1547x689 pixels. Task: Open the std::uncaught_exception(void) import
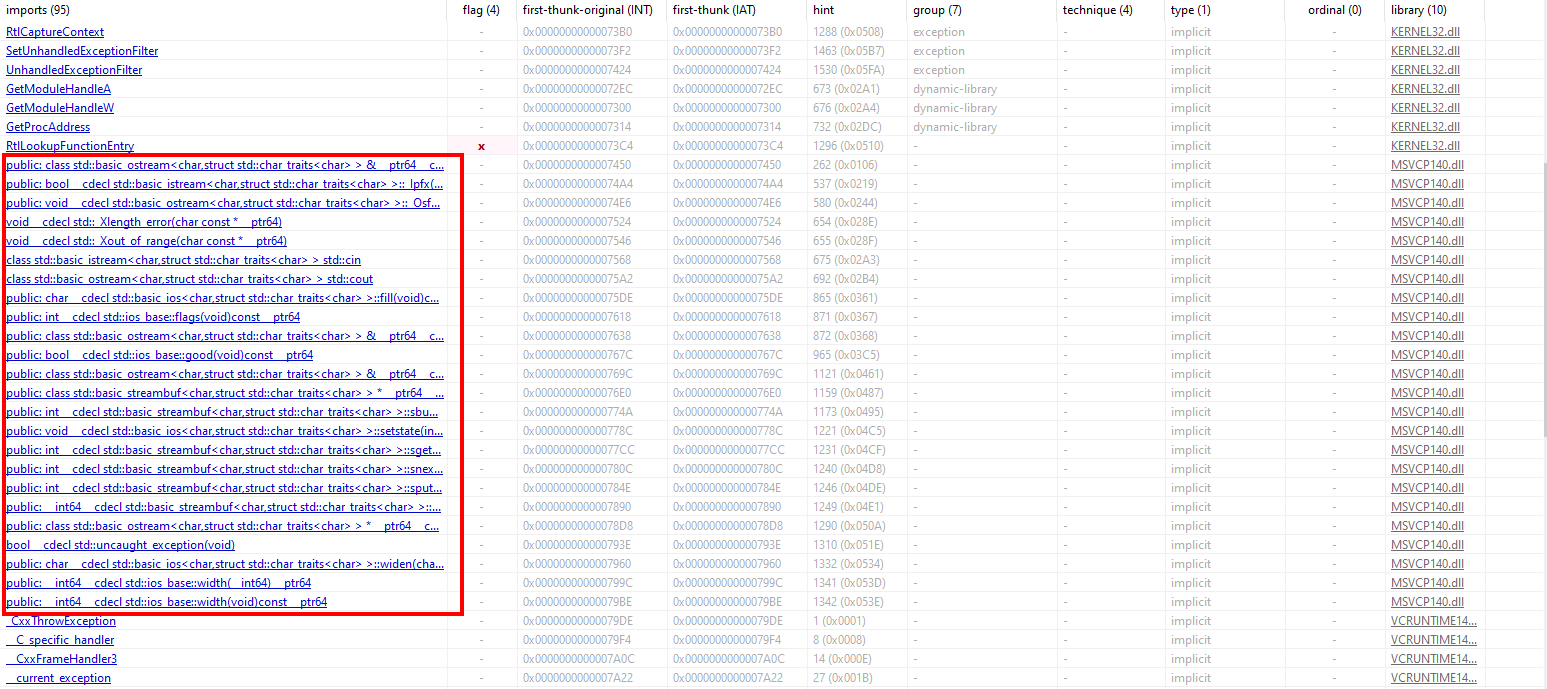(x=120, y=545)
